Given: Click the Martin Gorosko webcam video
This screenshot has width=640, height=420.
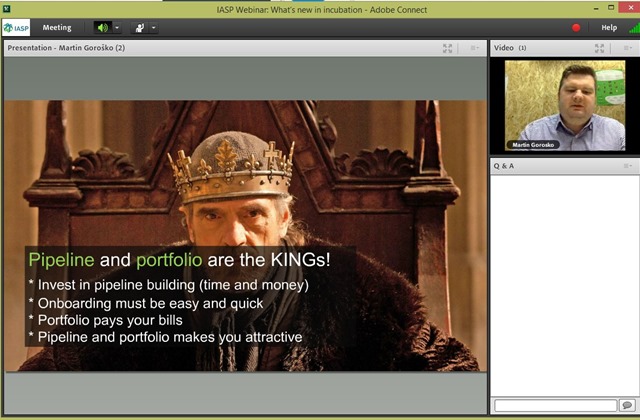Looking at the screenshot, I should (x=565, y=105).
